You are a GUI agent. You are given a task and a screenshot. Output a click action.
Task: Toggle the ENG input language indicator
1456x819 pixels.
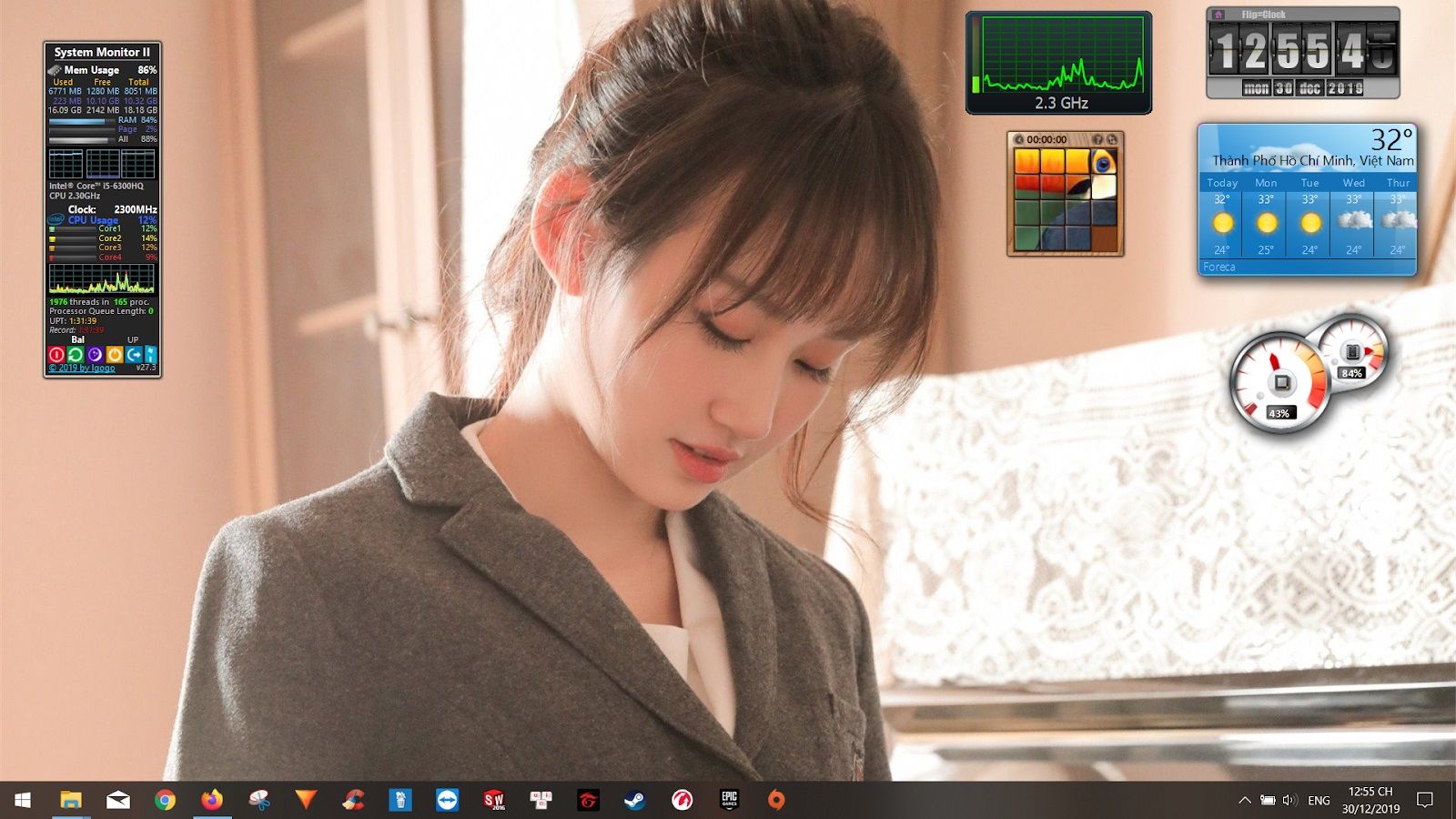[1318, 801]
